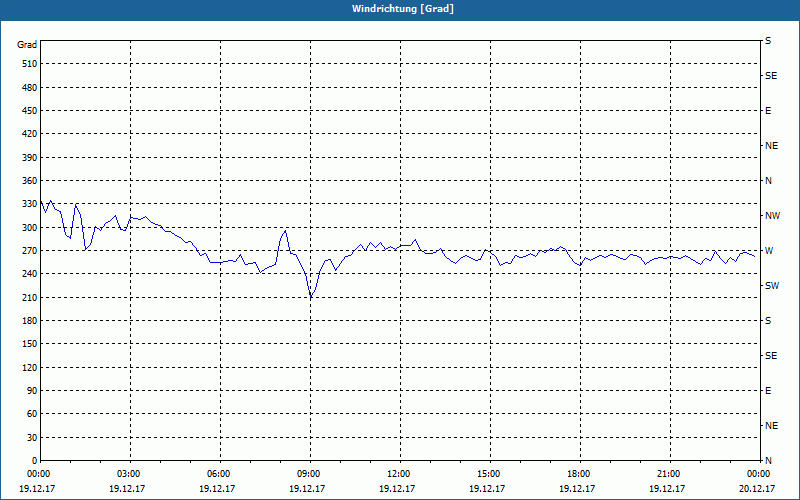Click the 12:00 time label
The height and width of the screenshot is (500, 800).
click(401, 474)
